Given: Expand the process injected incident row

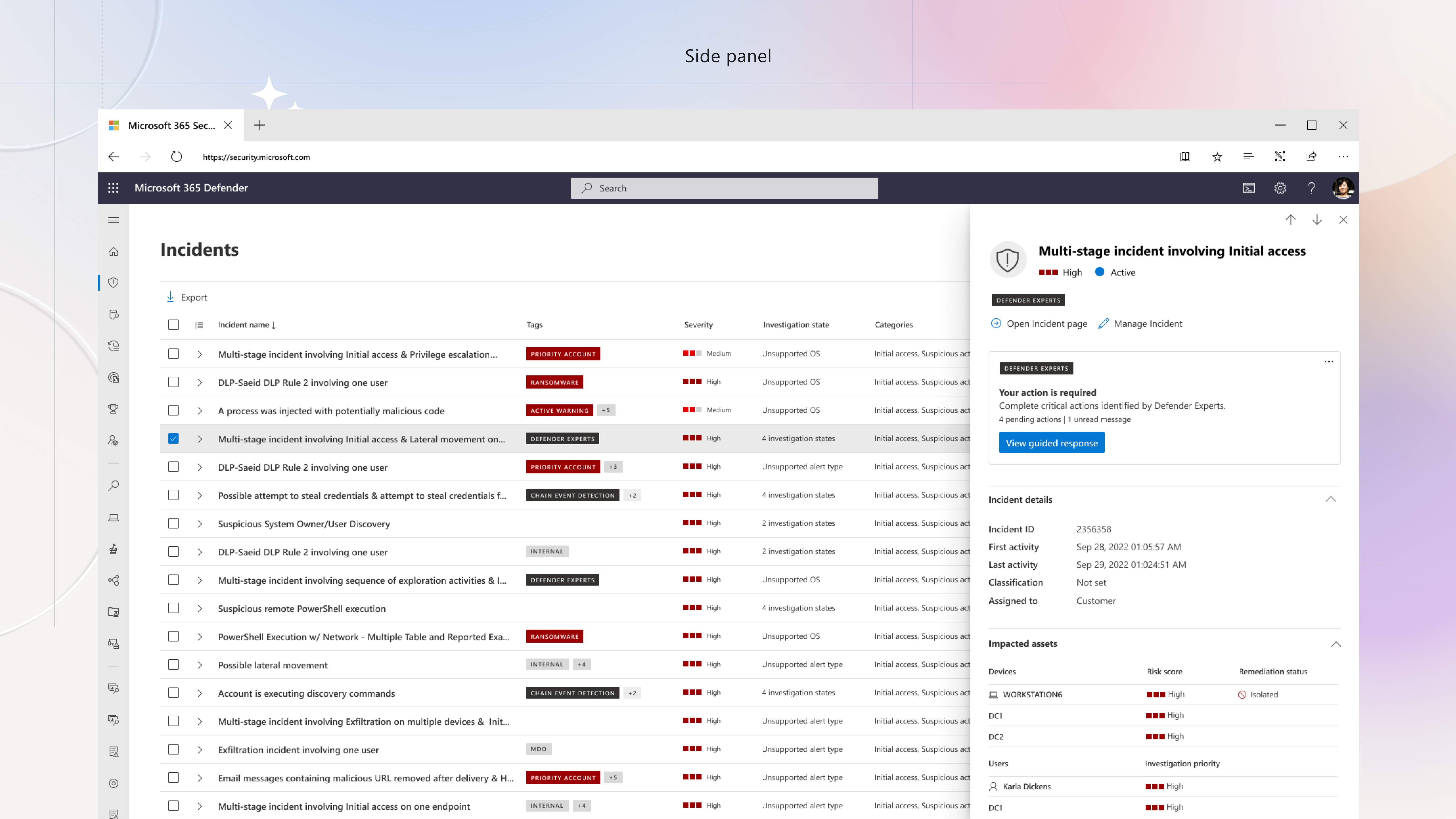Looking at the screenshot, I should 199,411.
